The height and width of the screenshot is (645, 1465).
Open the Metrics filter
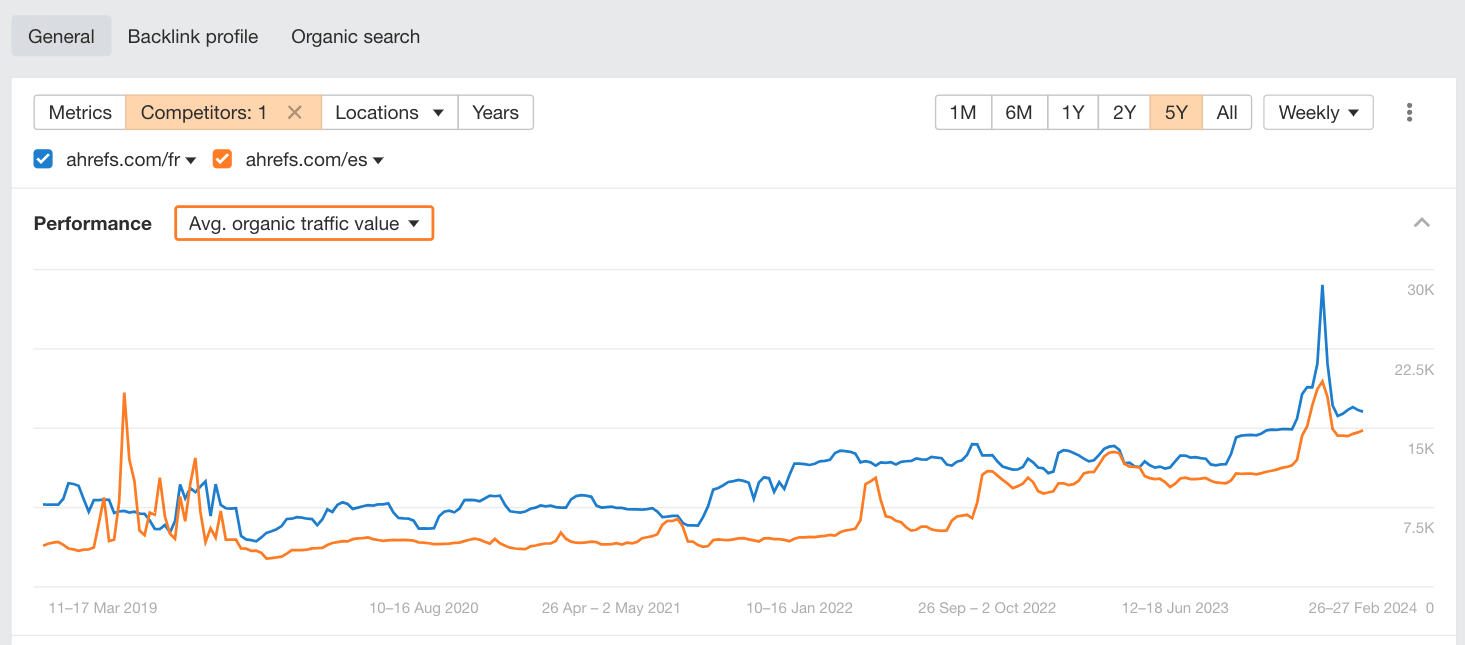[79, 112]
